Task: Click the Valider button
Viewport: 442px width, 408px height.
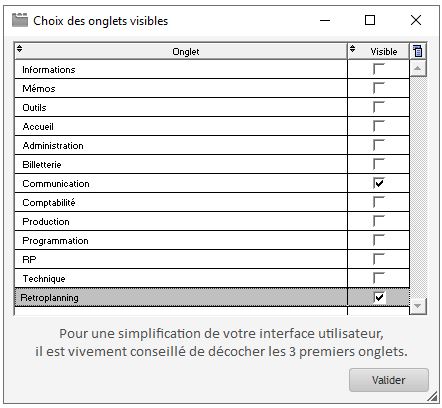Action: [x=389, y=380]
